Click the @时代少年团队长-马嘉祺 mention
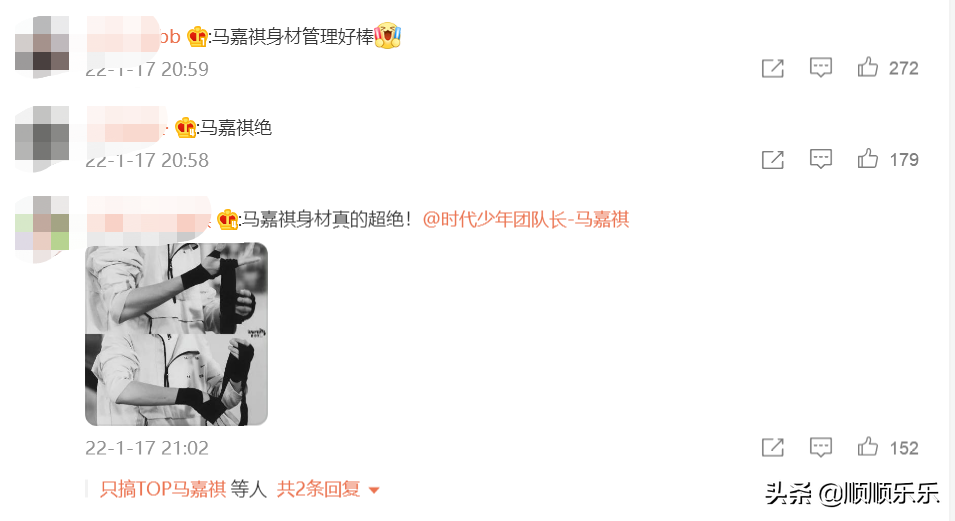Viewport: 955px width, 521px height. 526,219
